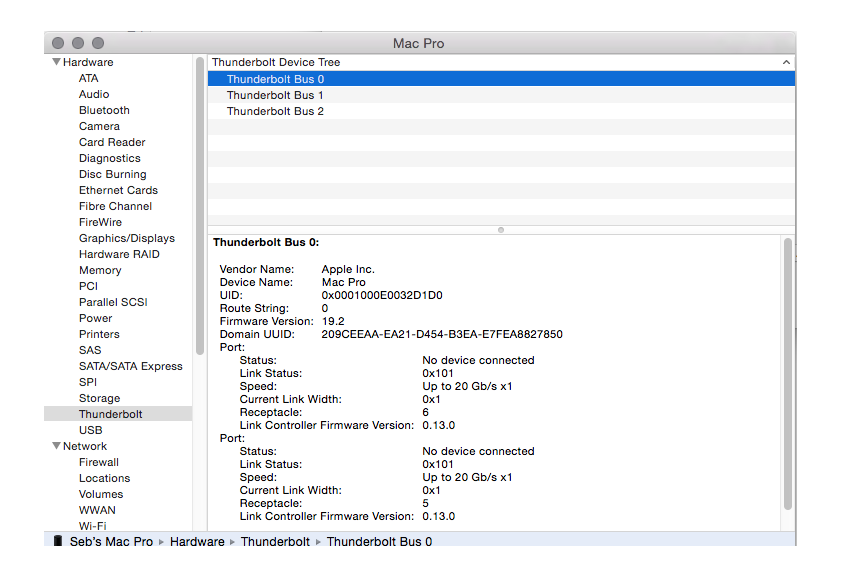Click the Mac icon in path bar
This screenshot has width=845, height=567.
pos(58,541)
